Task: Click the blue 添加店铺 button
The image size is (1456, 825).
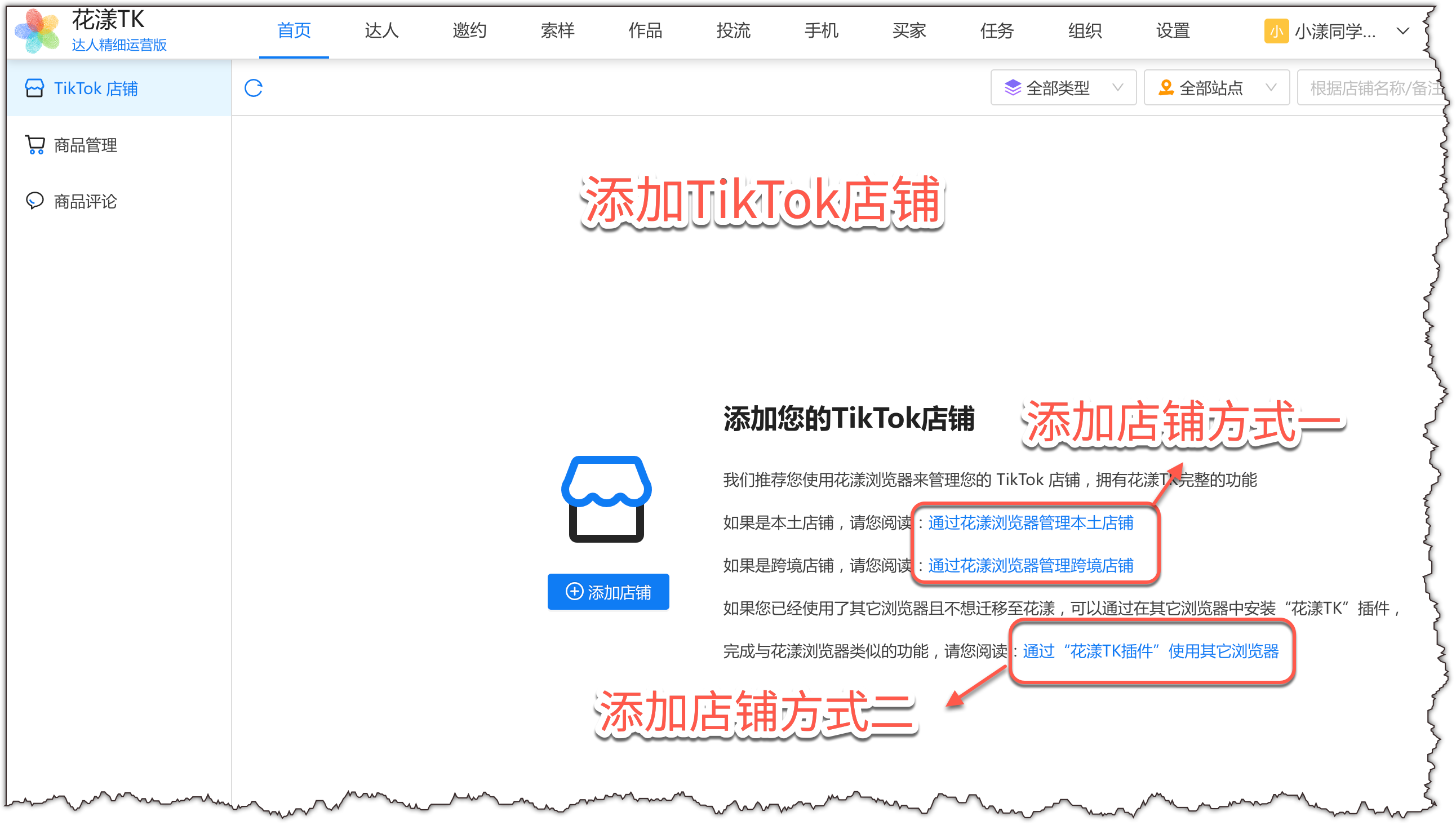Action: (x=609, y=592)
